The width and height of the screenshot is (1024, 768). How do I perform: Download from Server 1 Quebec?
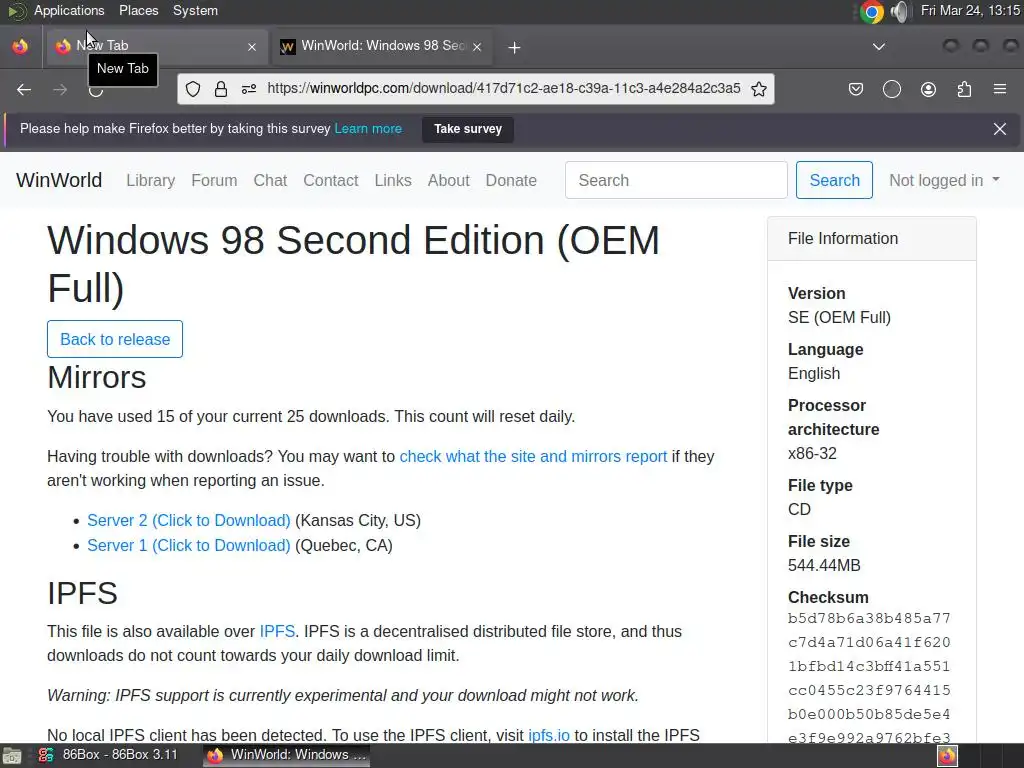coord(189,545)
